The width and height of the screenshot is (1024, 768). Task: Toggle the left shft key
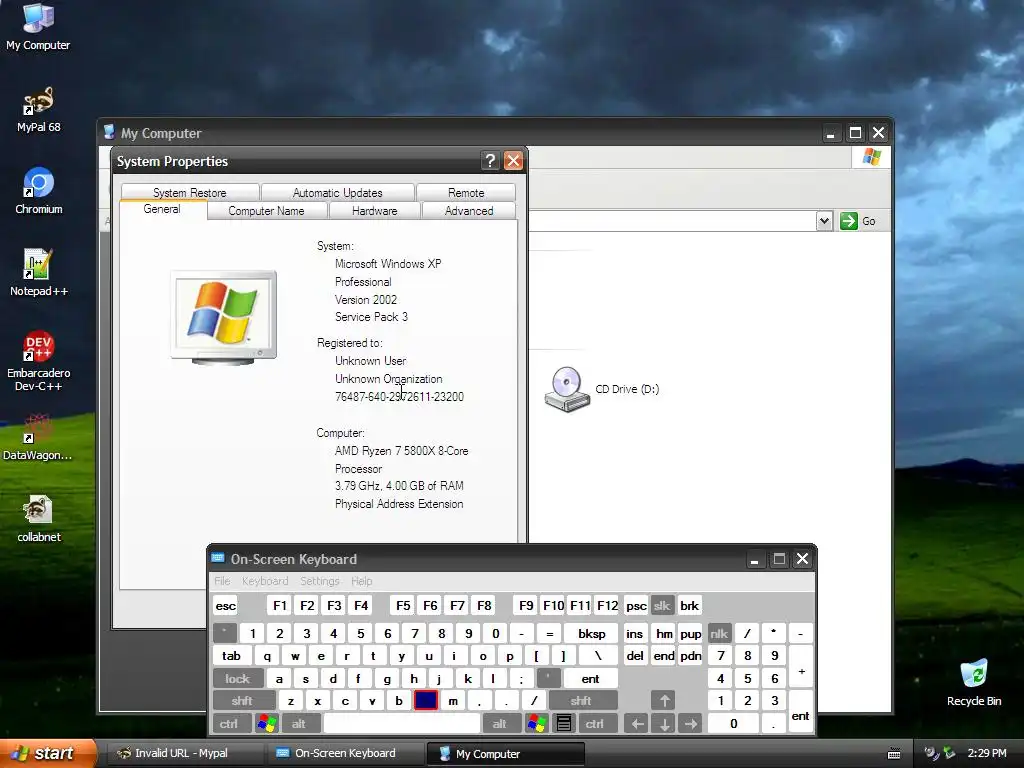[x=242, y=701]
